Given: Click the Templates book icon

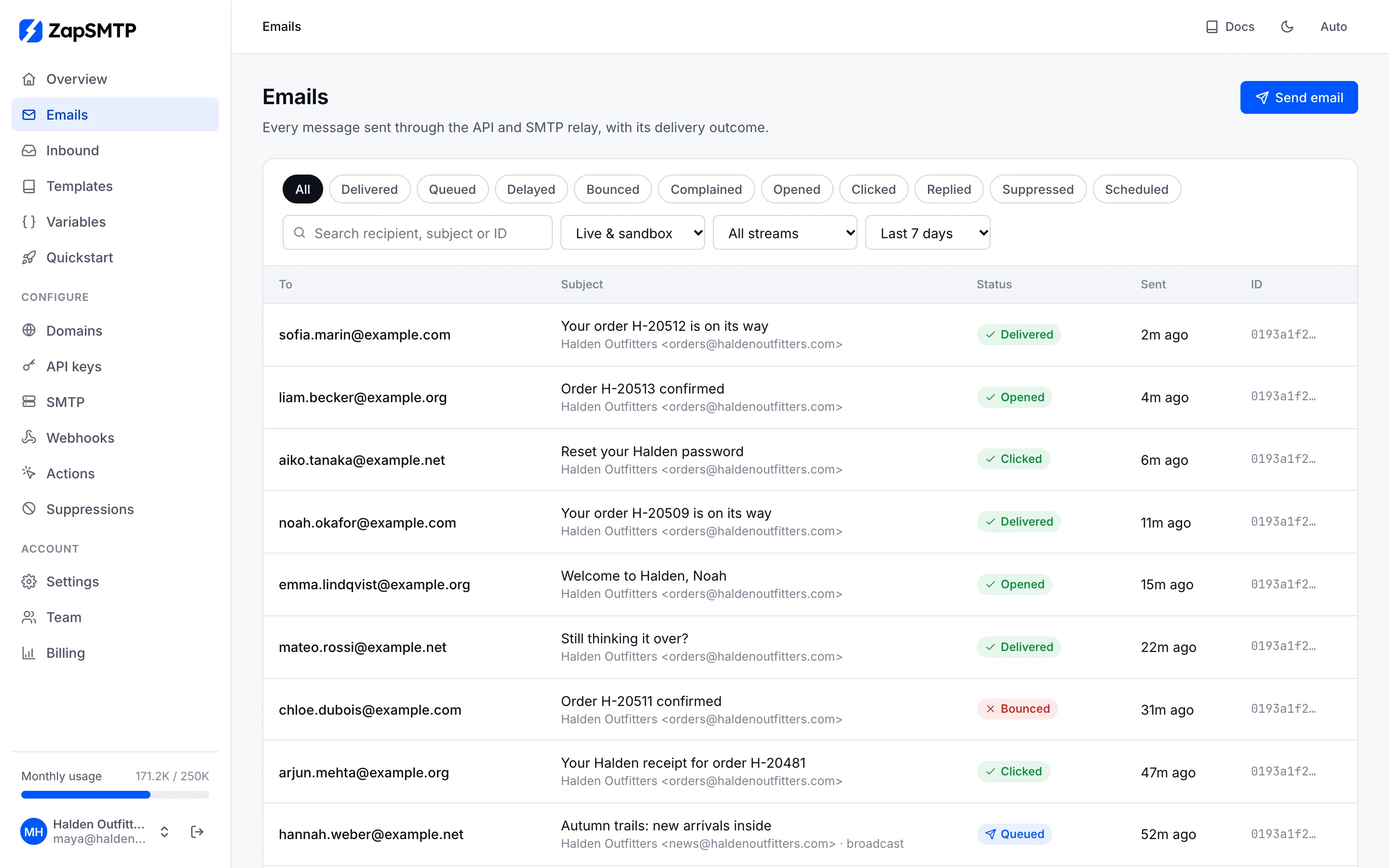Looking at the screenshot, I should pos(29,186).
